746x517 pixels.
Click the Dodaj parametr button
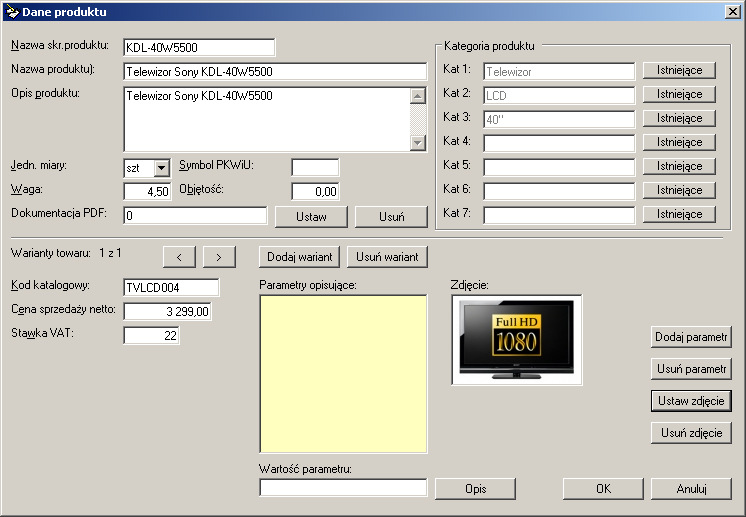691,337
